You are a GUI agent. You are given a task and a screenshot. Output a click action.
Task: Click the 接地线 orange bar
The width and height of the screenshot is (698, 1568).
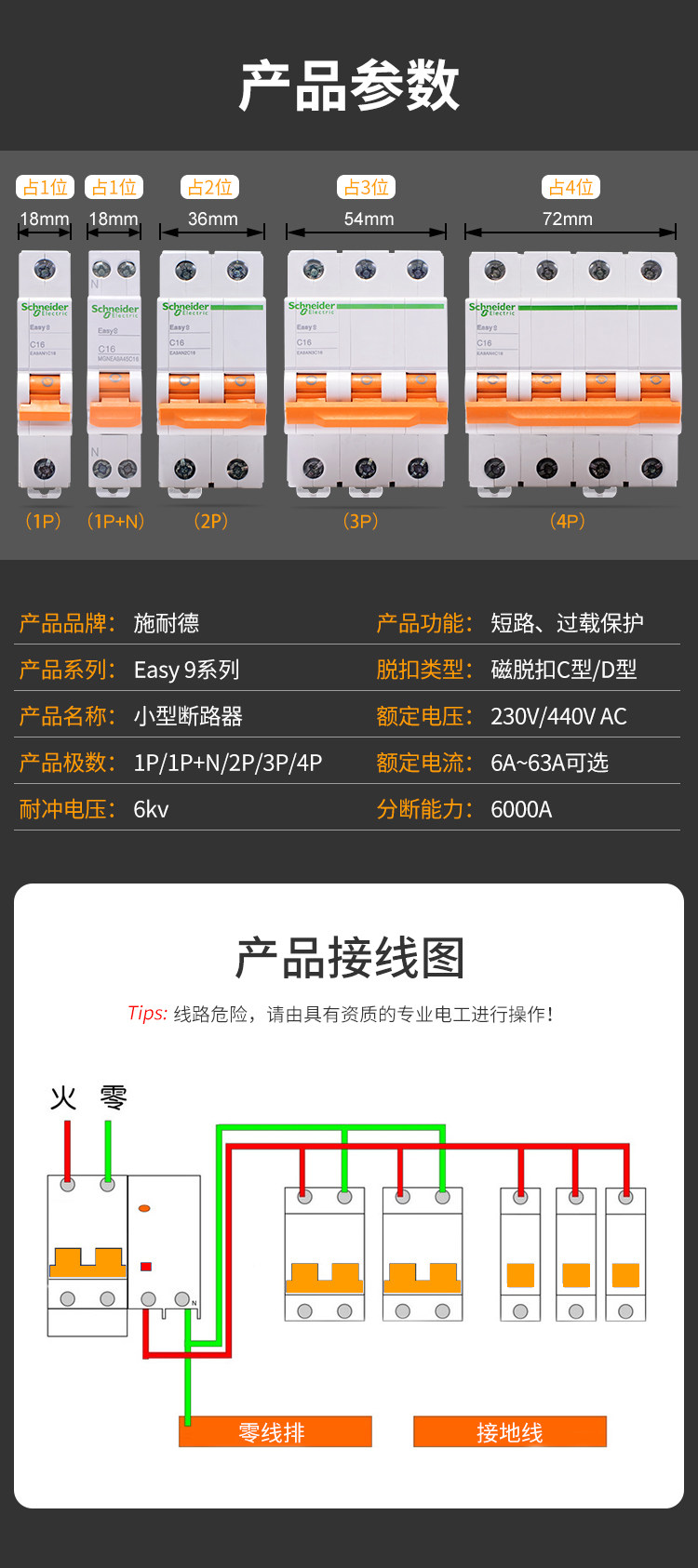(510, 1431)
